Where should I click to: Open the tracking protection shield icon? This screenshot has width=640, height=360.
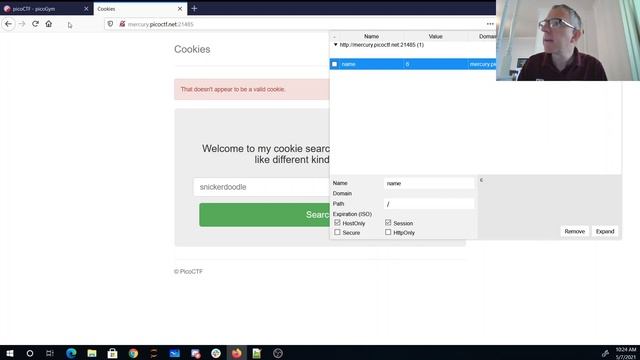[110, 24]
